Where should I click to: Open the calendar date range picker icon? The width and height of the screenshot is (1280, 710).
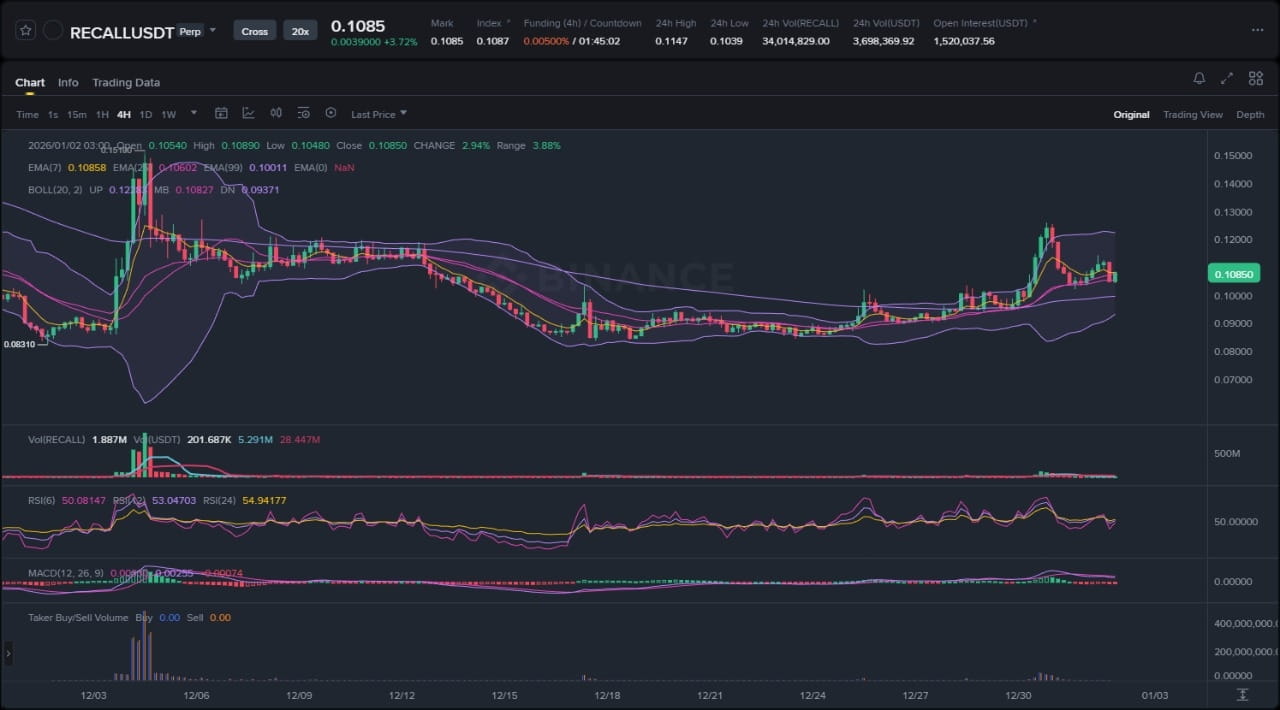tap(221, 114)
